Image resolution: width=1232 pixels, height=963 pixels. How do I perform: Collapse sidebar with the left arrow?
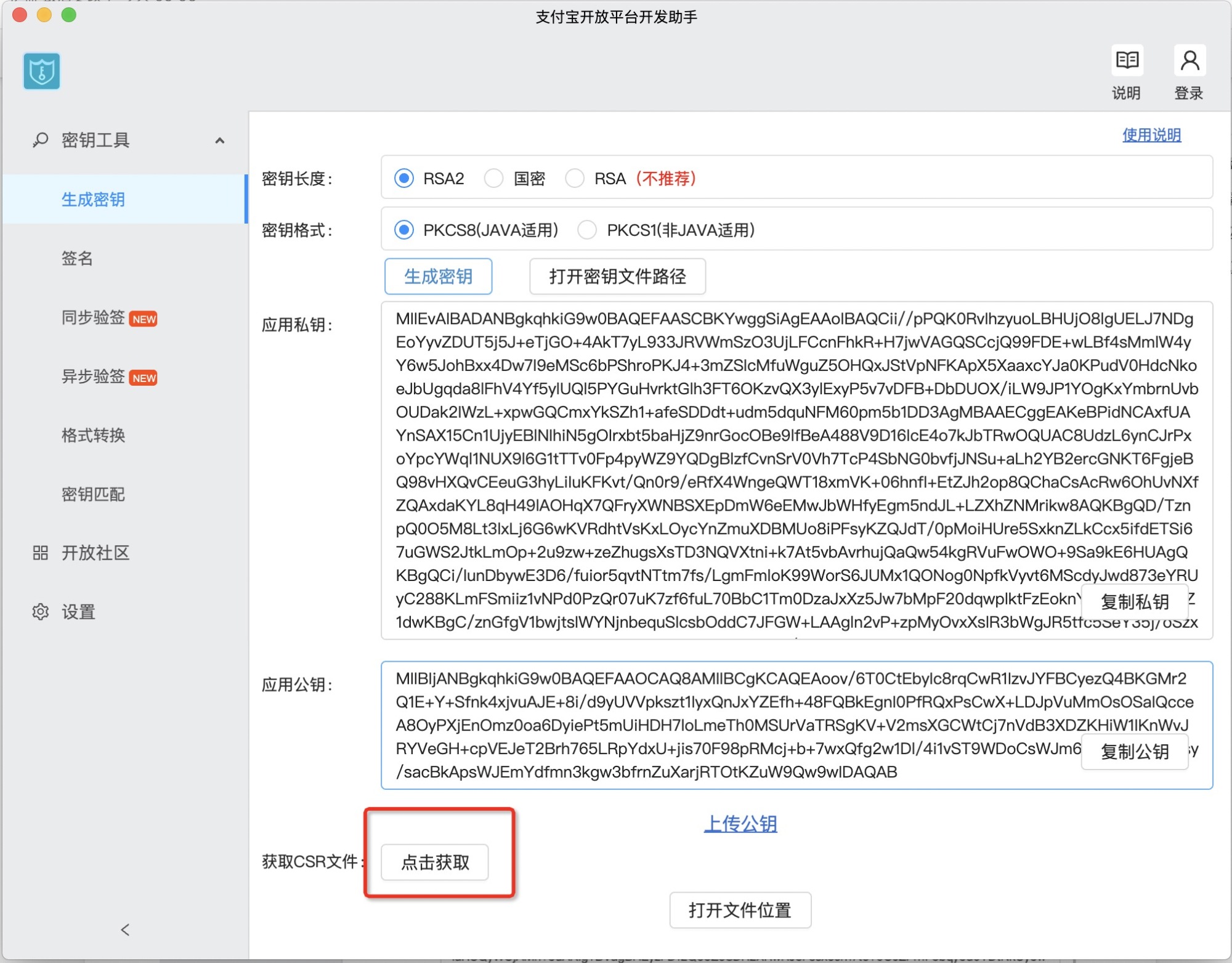125,930
